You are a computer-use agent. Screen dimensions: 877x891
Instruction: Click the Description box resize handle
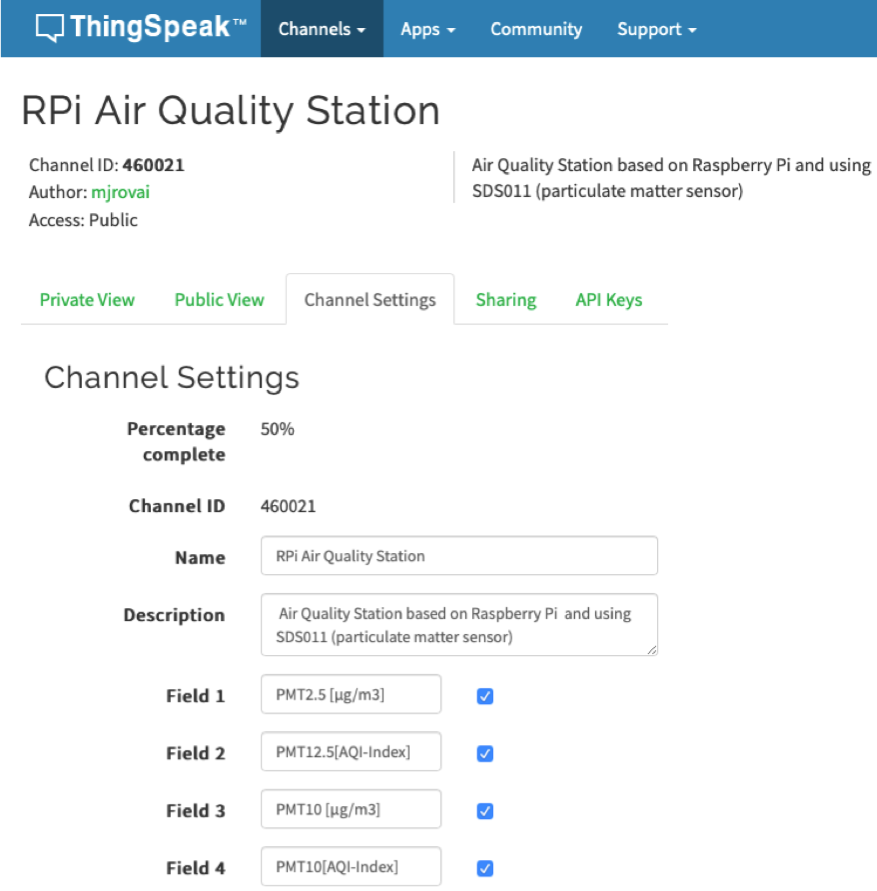tap(652, 650)
